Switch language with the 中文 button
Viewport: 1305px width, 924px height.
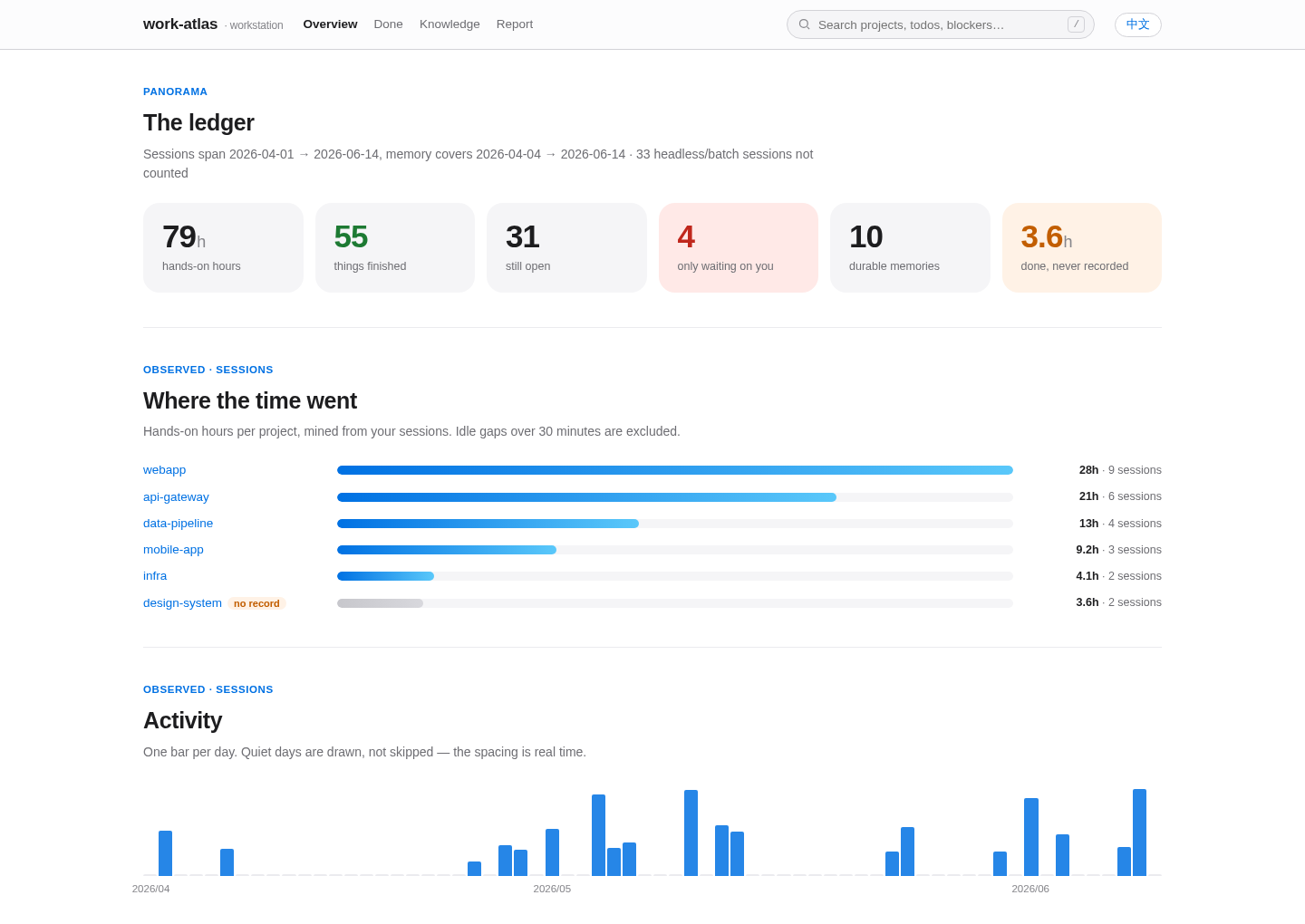1138,24
